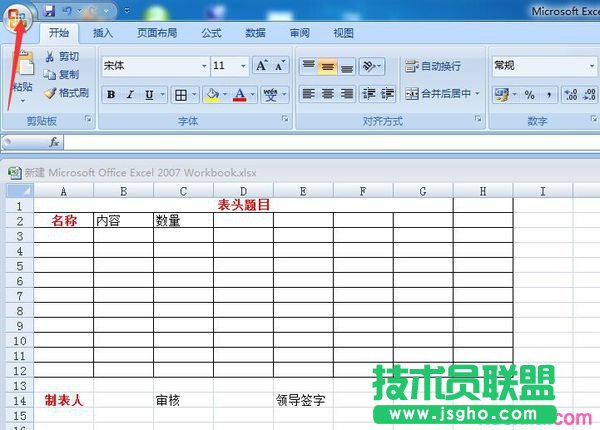
Task: Open the phonetic guide 文 button
Action: (x=270, y=95)
